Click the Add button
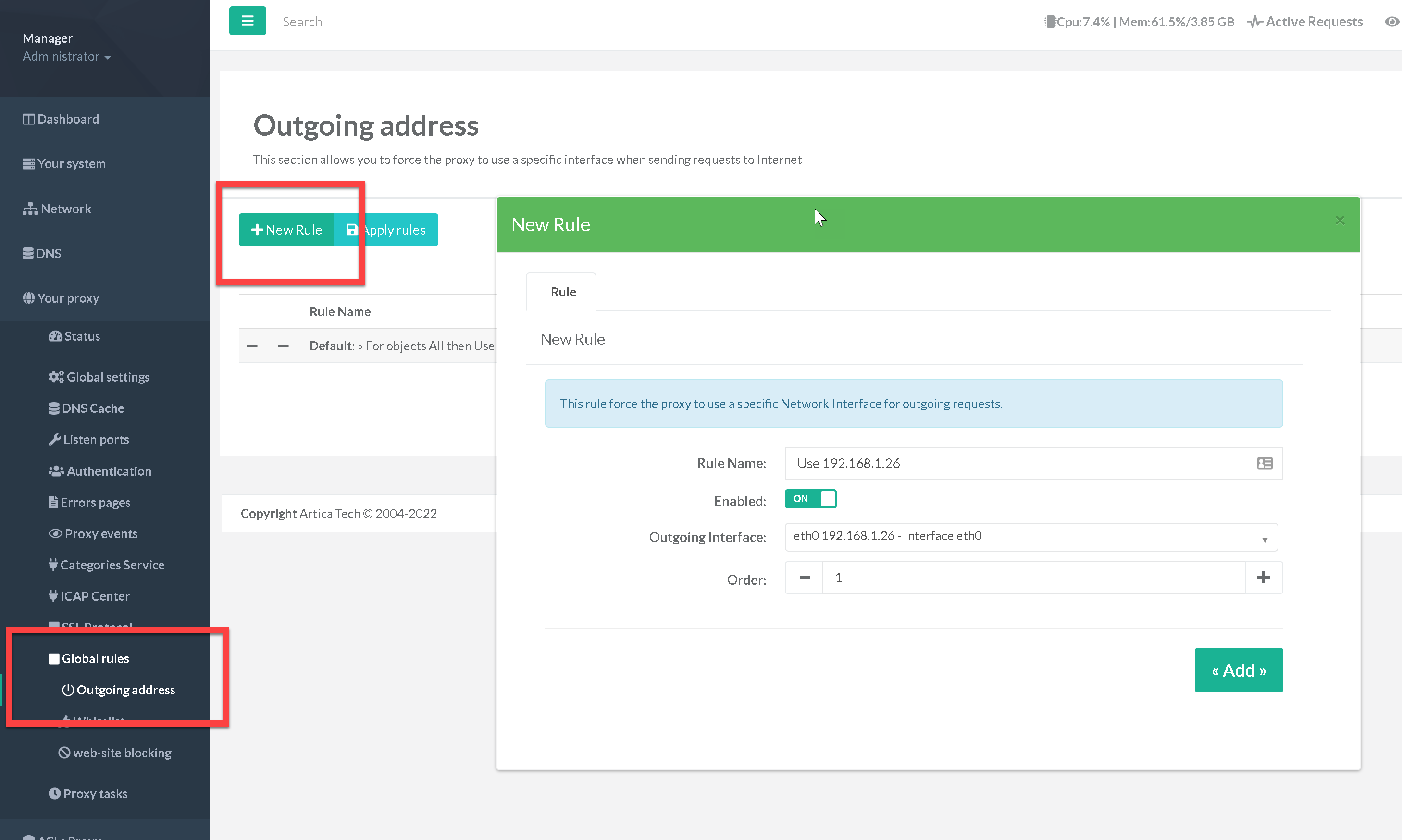Viewport: 1402px width, 840px height. (1238, 670)
